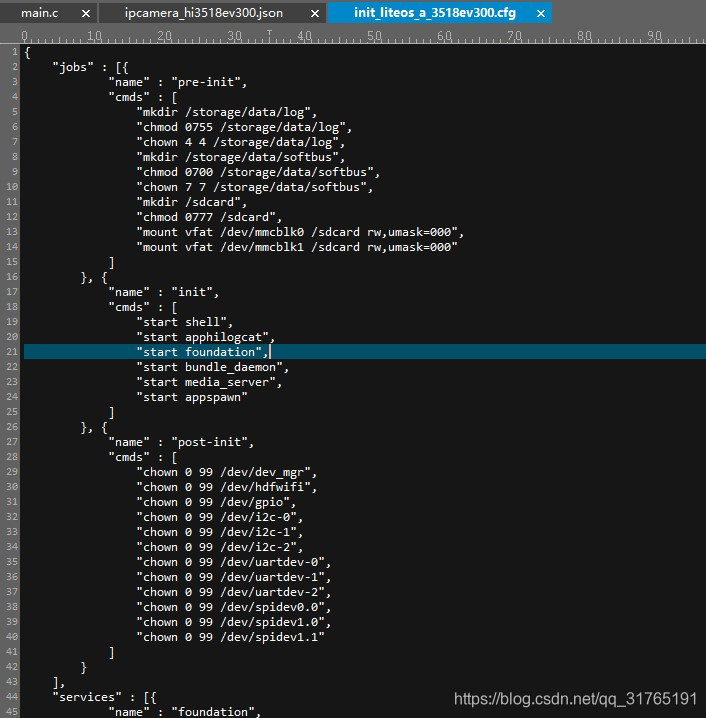Click line number 21 in gutter
706x718 pixels.
pyautogui.click(x=12, y=352)
